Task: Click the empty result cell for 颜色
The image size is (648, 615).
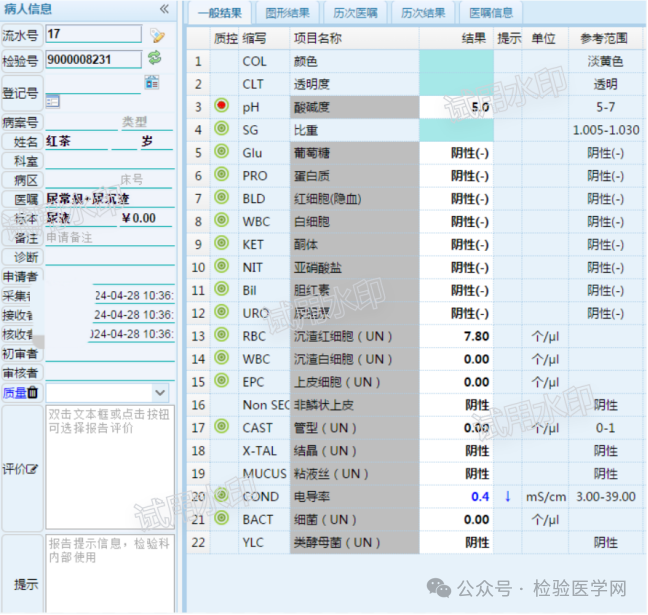Action: pos(457,62)
